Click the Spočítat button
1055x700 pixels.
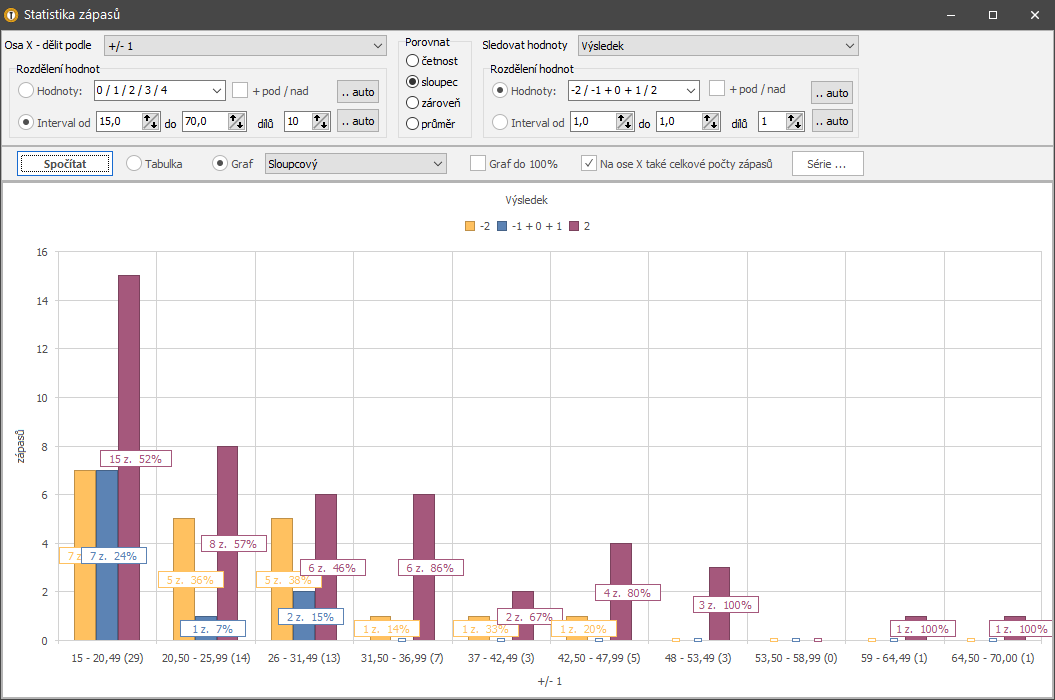tap(65, 163)
